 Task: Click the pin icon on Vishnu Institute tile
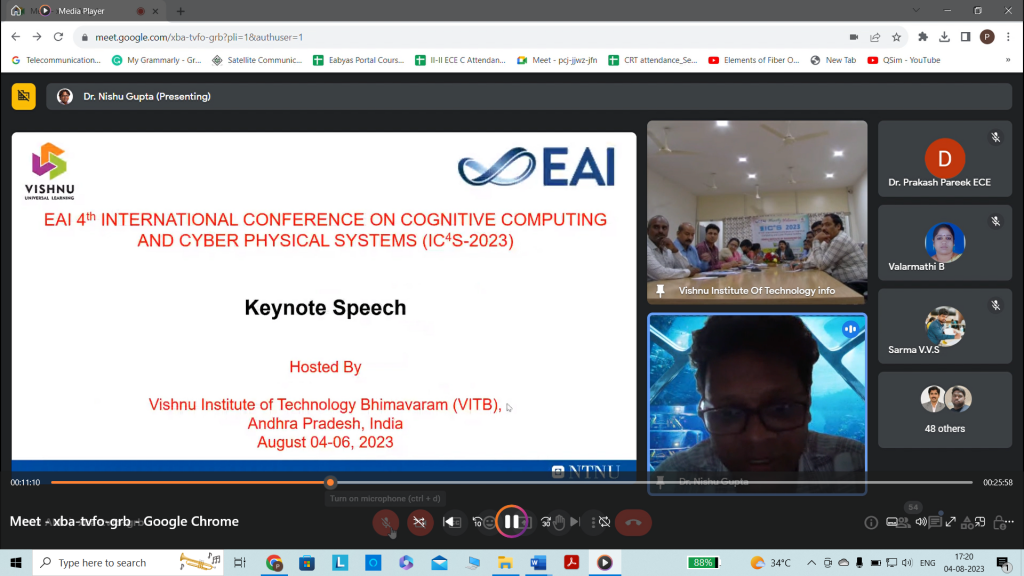pyautogui.click(x=660, y=291)
